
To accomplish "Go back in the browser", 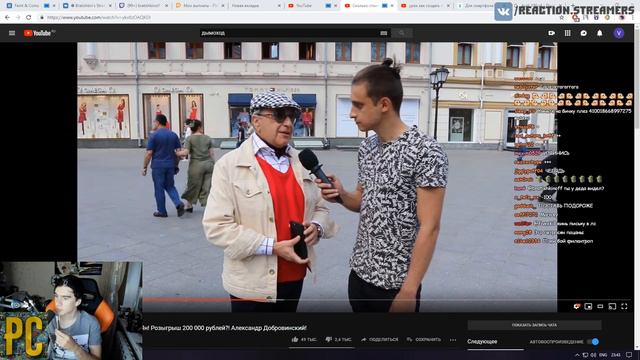I will point(7,18).
